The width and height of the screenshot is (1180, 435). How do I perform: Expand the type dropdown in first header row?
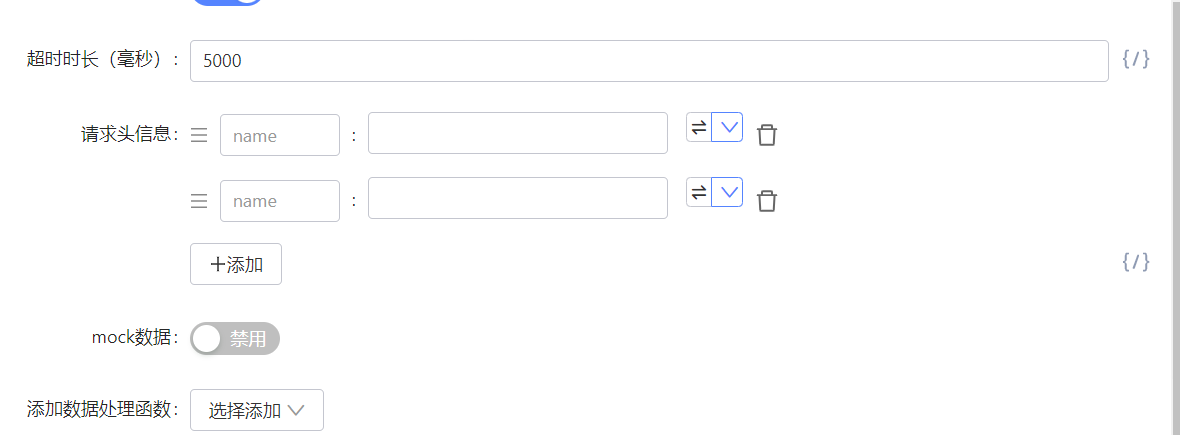(728, 127)
